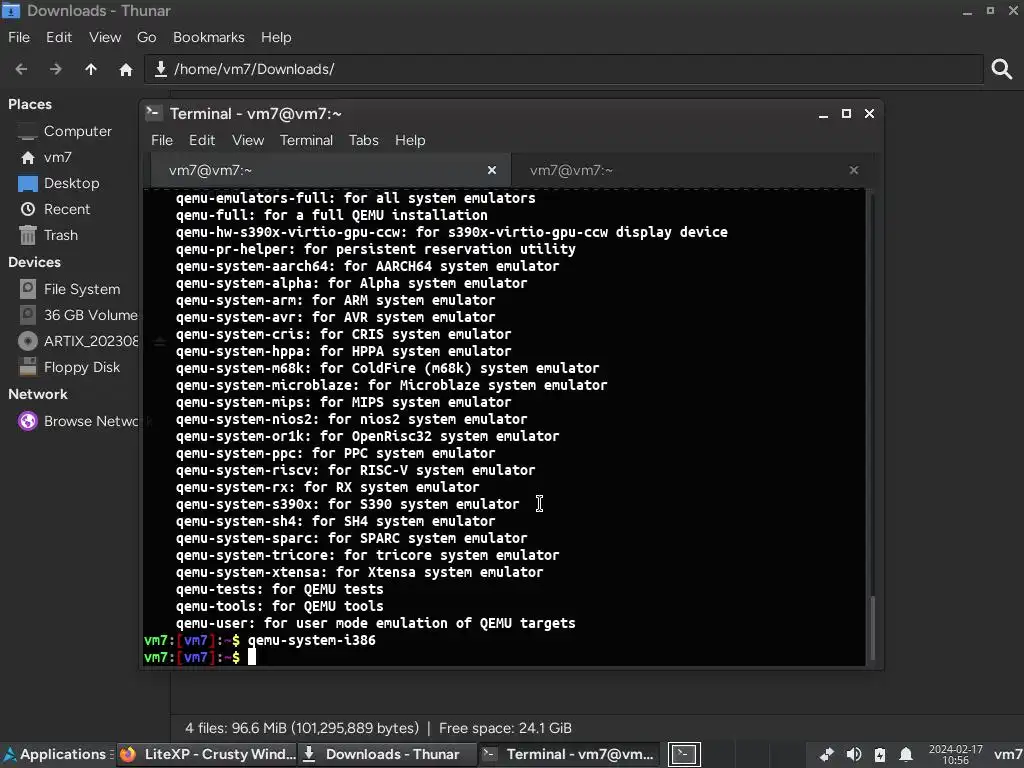The image size is (1024, 768).
Task: Open Terminal's Help menu
Action: click(410, 140)
